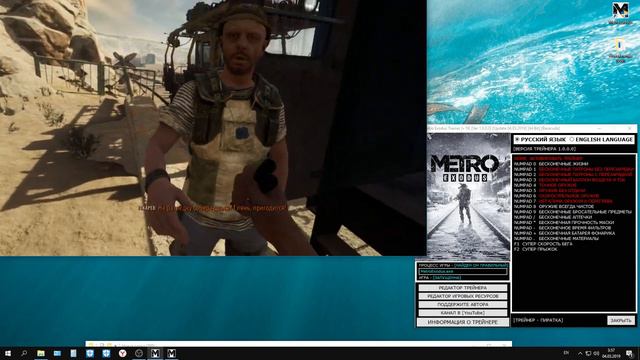Open the taskbar search magnifier
The image size is (640, 360).
(24, 353)
